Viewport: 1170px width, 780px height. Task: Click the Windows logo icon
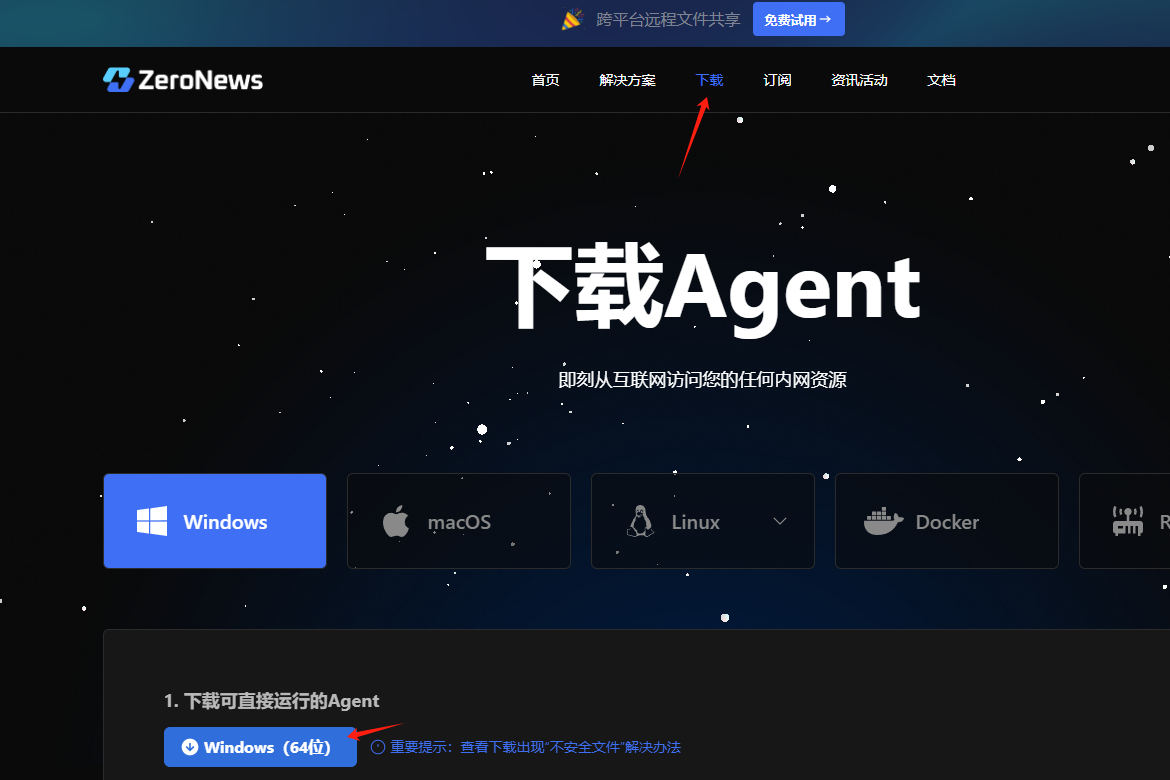[152, 521]
